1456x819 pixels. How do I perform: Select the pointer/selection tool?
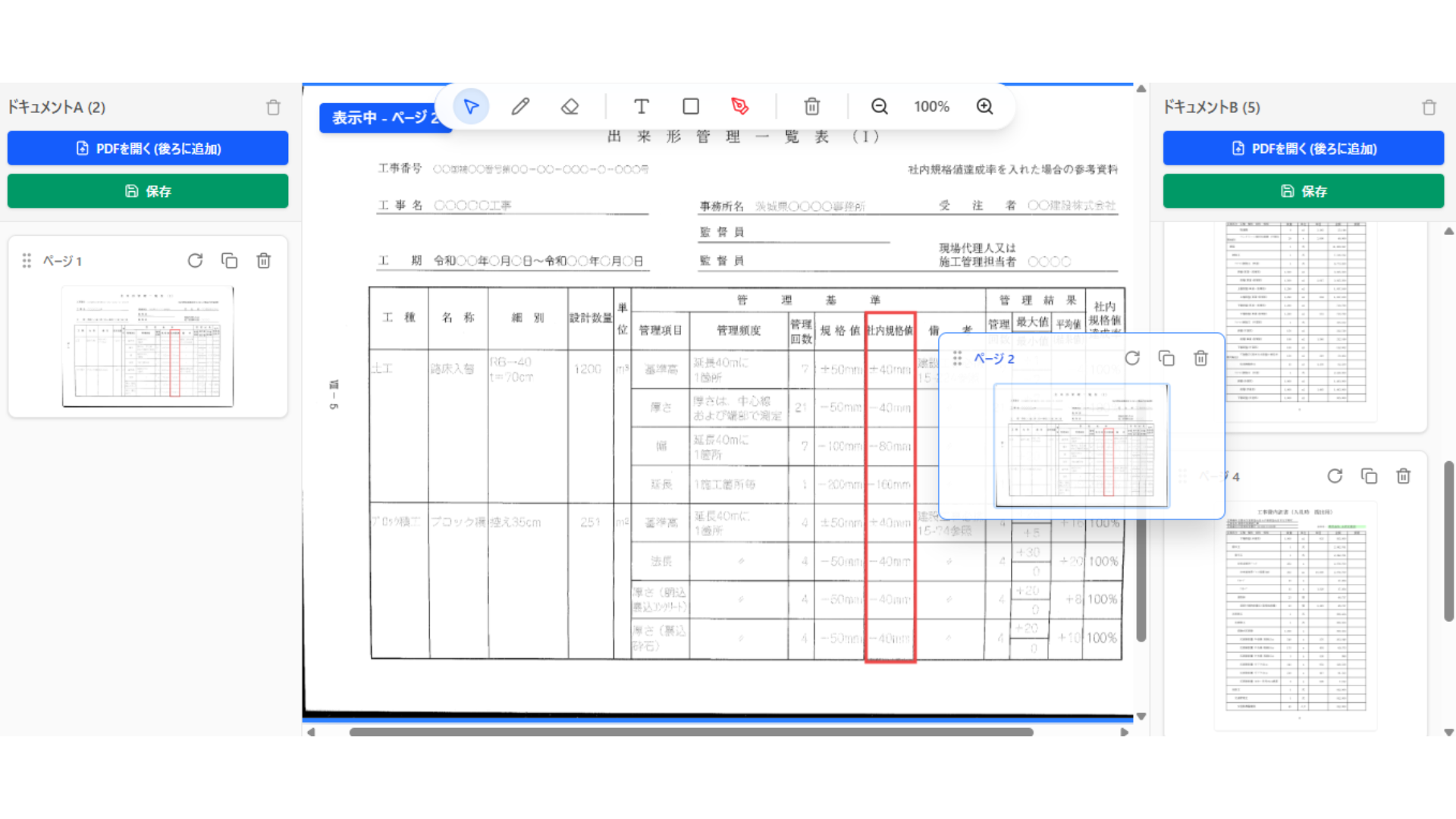[x=471, y=106]
